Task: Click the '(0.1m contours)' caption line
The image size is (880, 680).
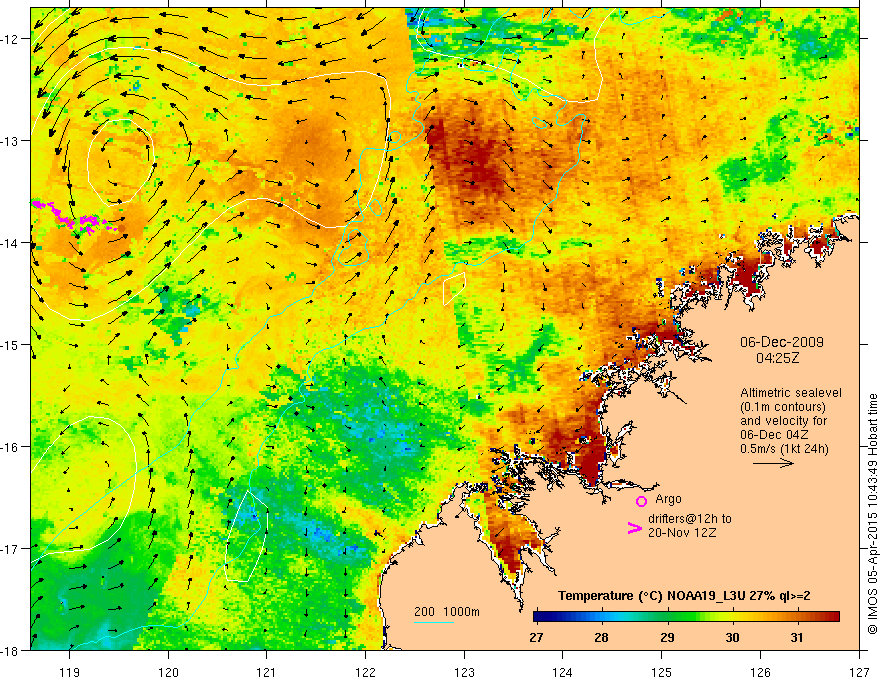Action: click(783, 407)
